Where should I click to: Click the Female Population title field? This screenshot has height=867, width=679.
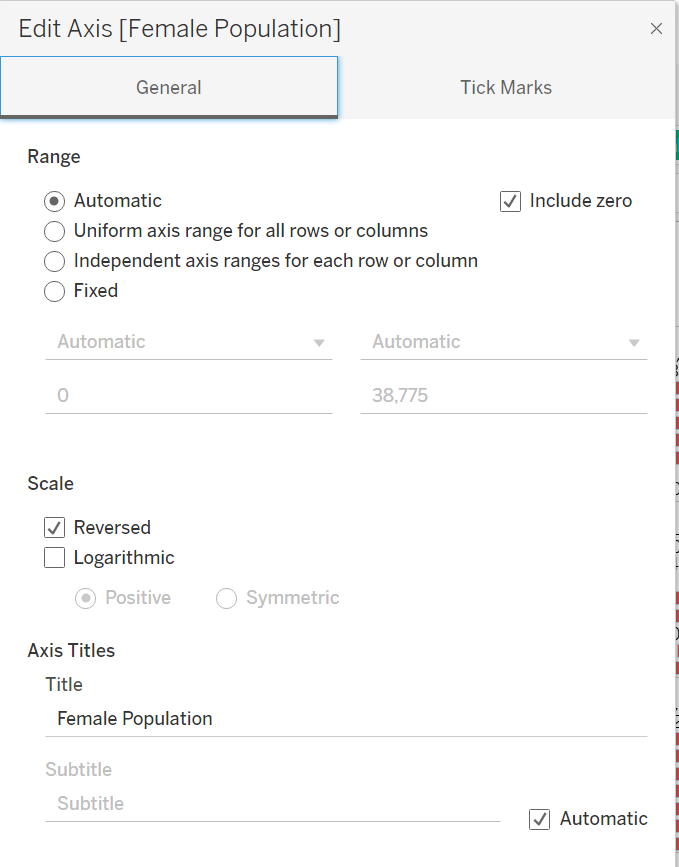346,719
